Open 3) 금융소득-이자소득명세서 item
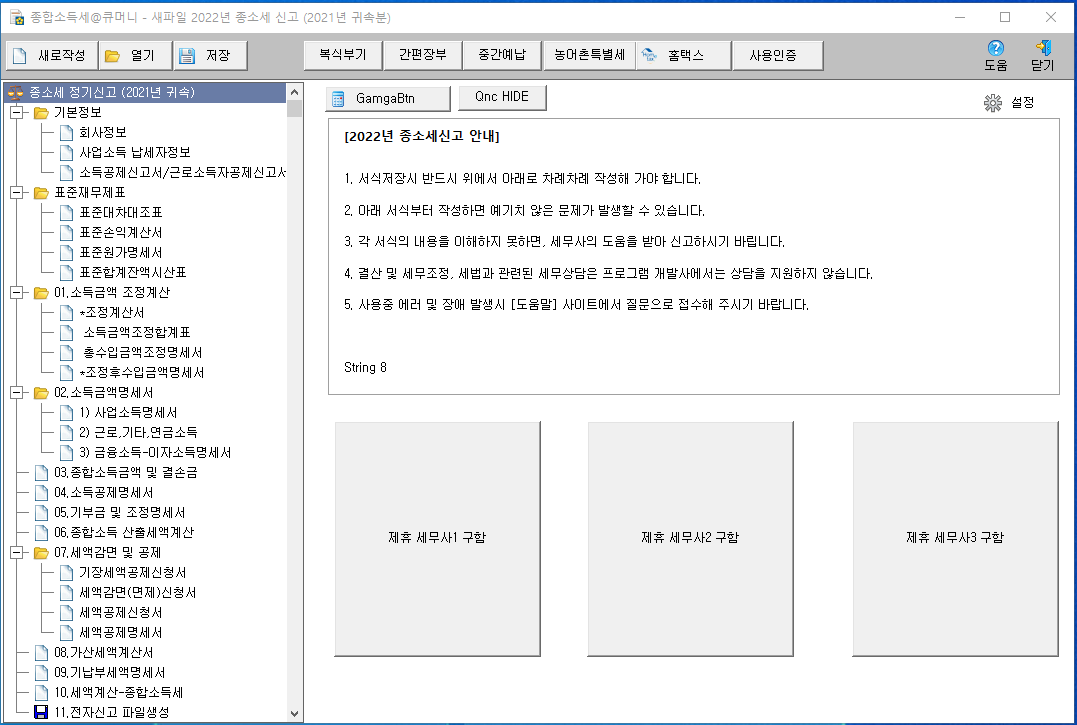The width and height of the screenshot is (1077, 725). (x=155, y=452)
